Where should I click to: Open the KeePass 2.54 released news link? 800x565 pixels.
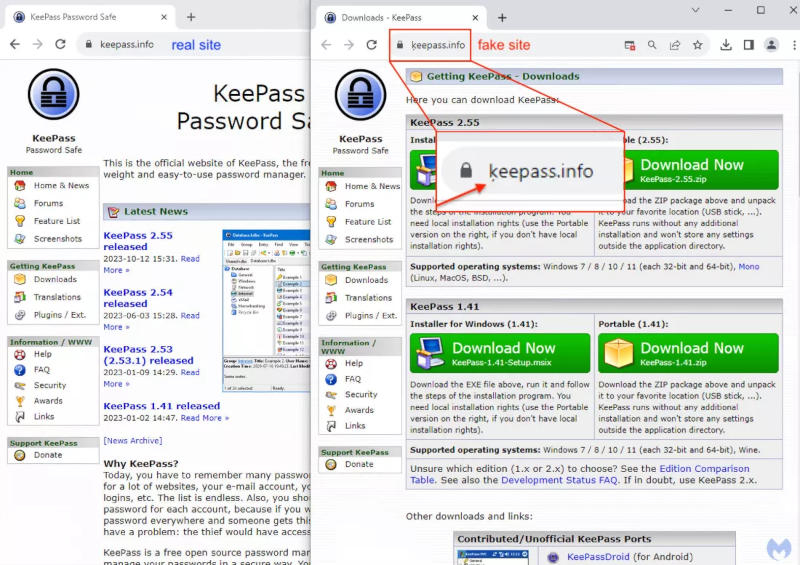pyautogui.click(x=138, y=298)
